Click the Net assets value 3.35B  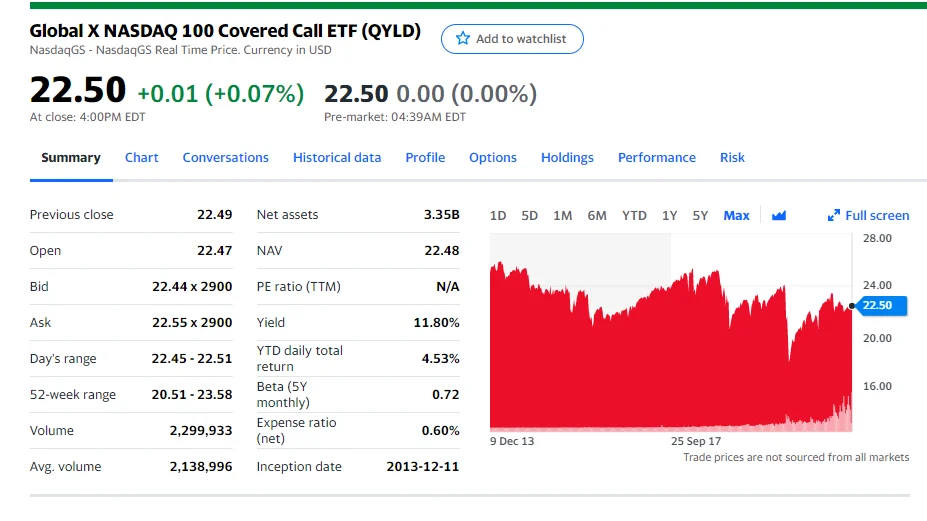click(442, 215)
